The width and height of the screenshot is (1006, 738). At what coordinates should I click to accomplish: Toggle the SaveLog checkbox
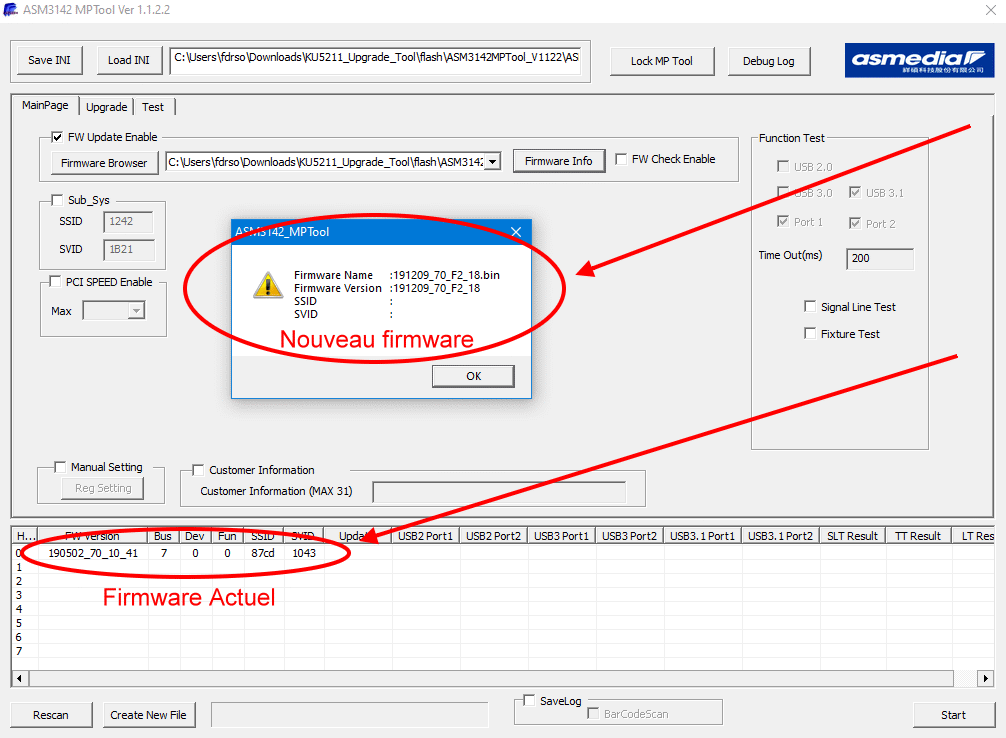pos(529,701)
